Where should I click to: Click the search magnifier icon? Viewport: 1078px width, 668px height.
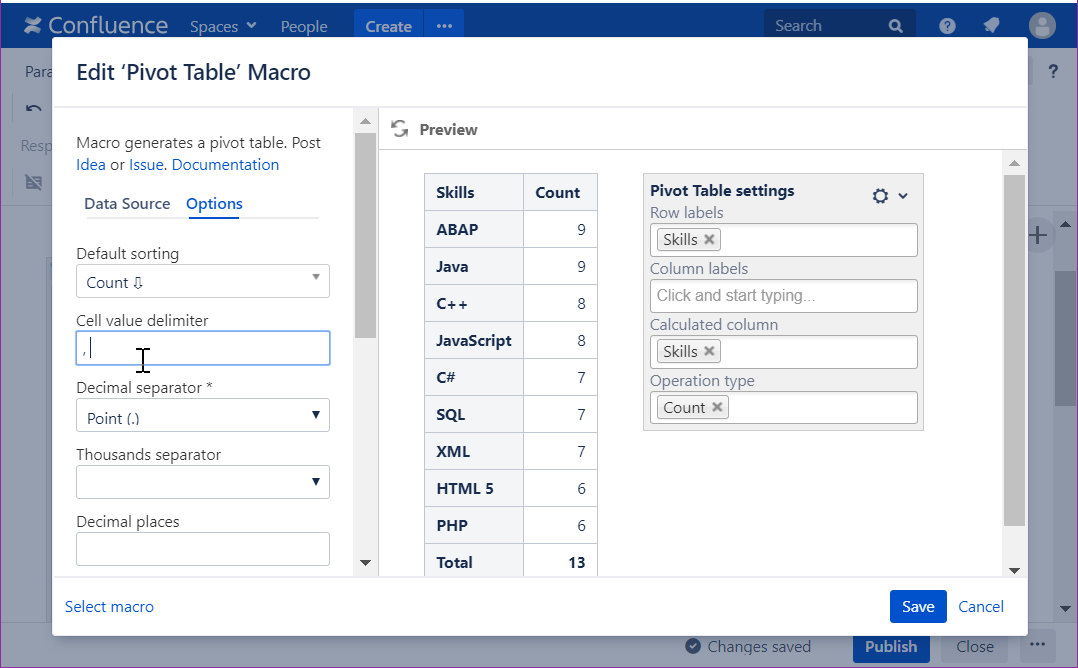pyautogui.click(x=896, y=24)
